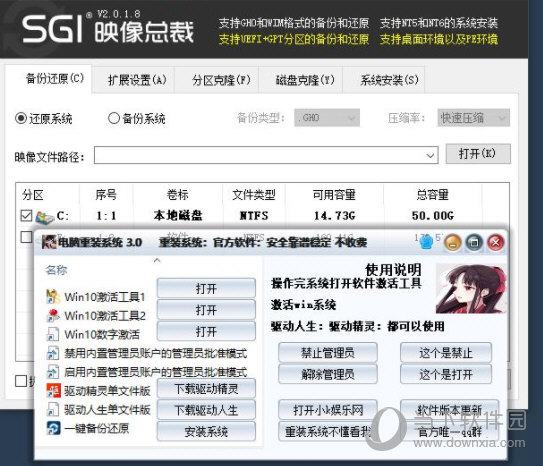
Task: Click the 驱动人生单文件版 icon
Action: coord(53,409)
